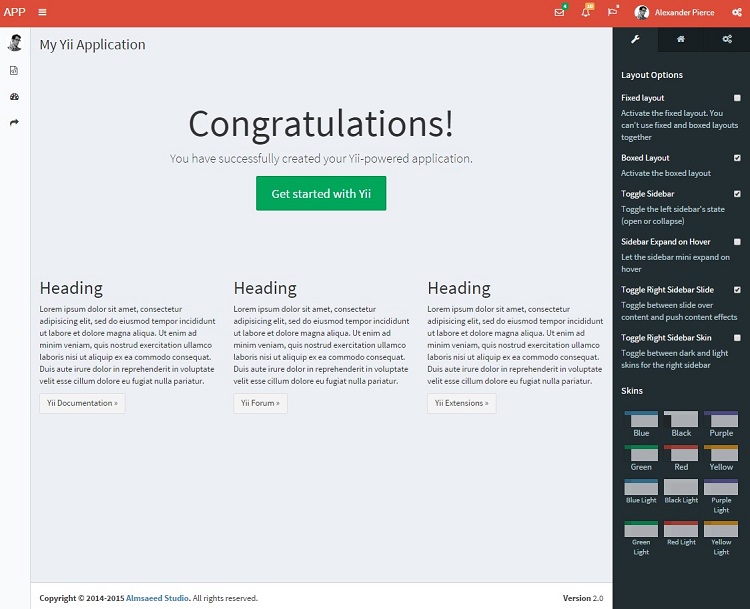Image resolution: width=750 pixels, height=609 pixels.
Task: Select the Purple skin swatch
Action: pos(721,420)
